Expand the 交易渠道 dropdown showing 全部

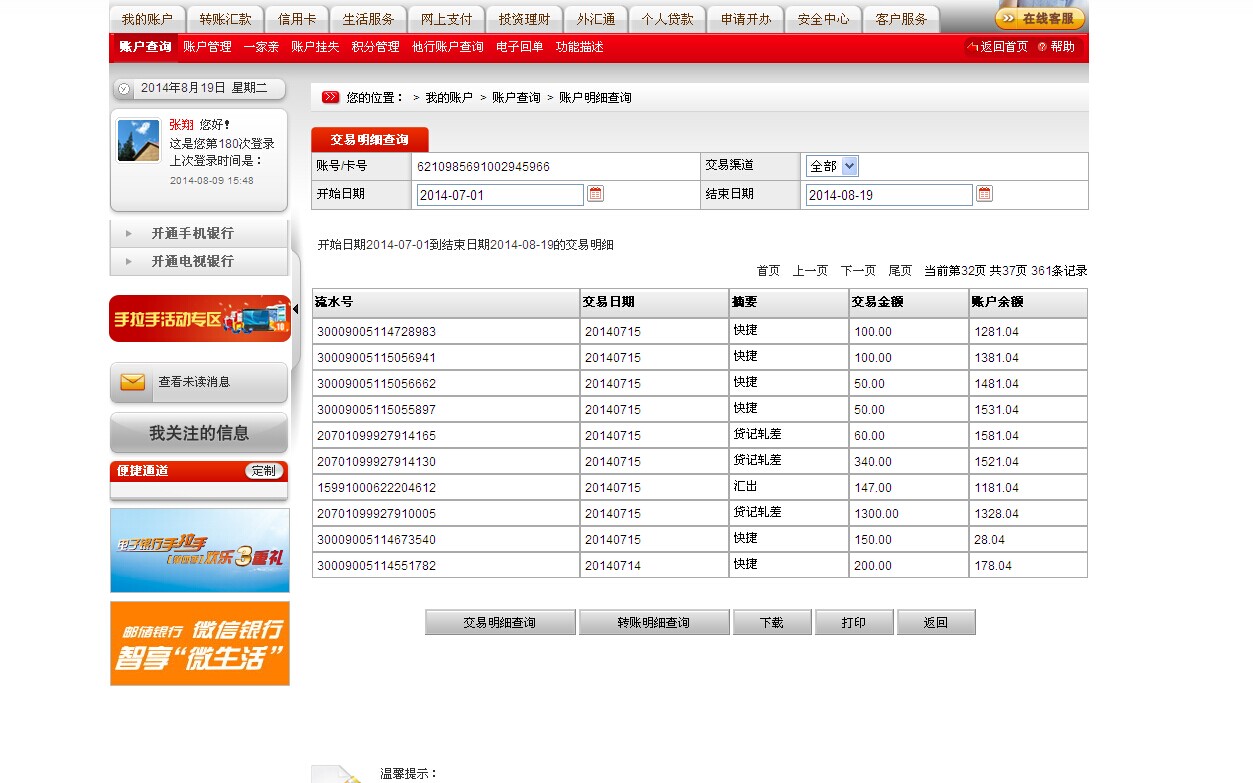[849, 166]
